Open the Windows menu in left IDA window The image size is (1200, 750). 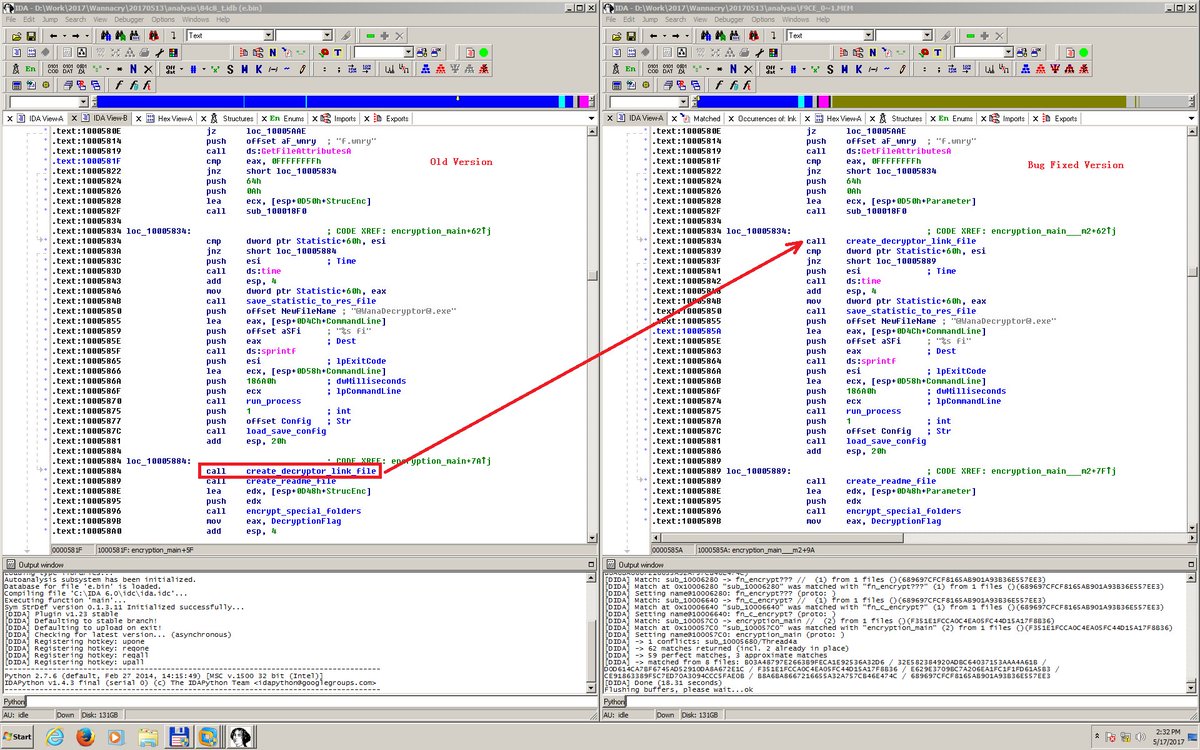tap(196, 19)
